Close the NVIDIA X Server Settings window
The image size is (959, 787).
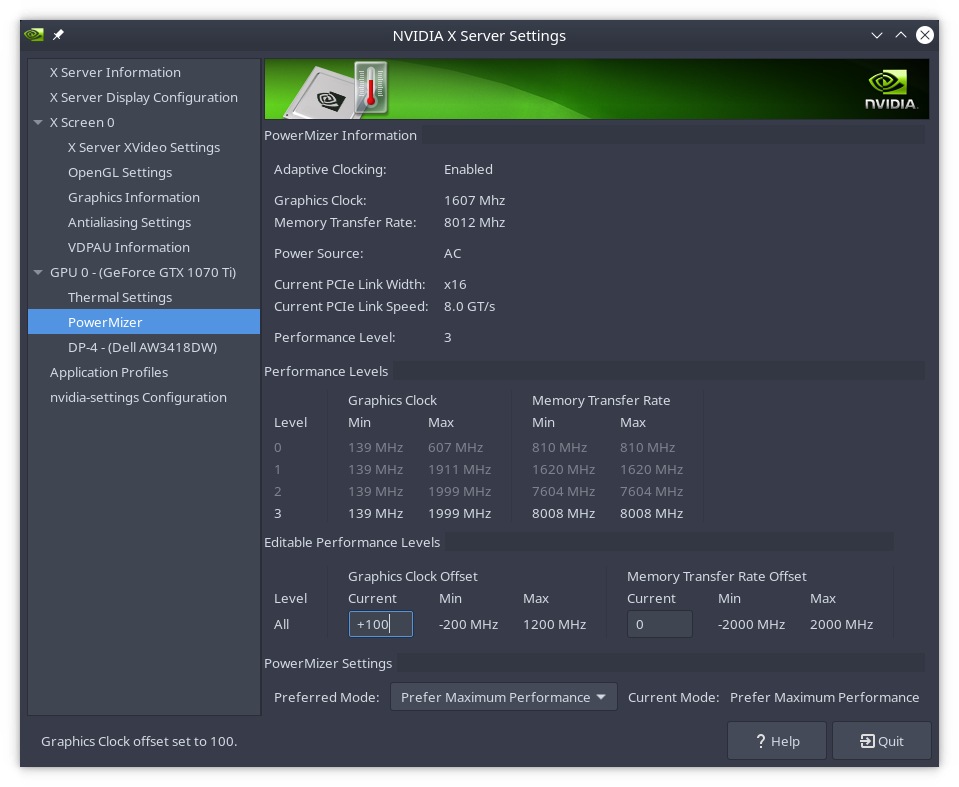(x=924, y=35)
